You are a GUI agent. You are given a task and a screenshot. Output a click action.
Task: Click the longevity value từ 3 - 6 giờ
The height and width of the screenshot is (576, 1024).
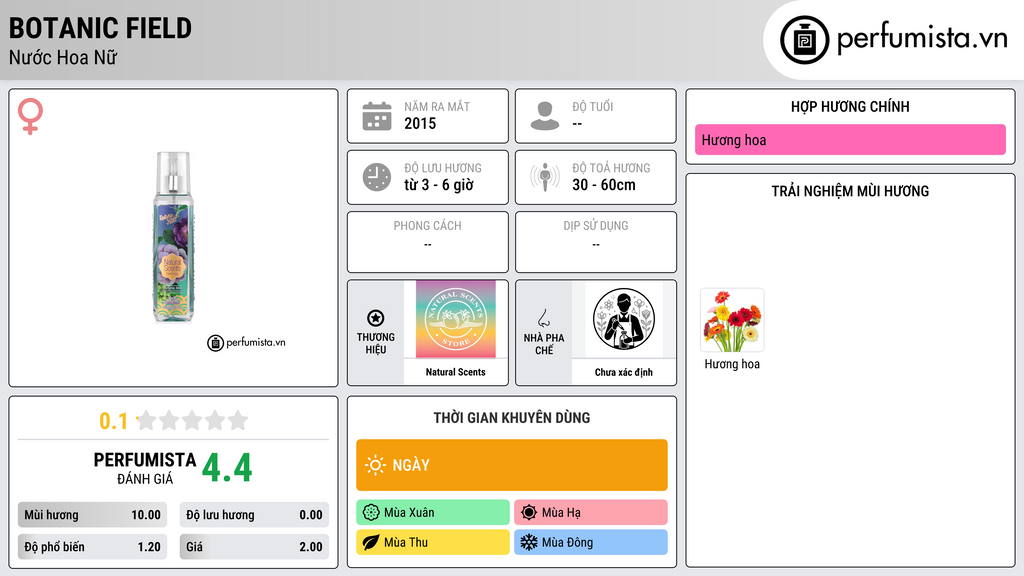click(x=439, y=185)
